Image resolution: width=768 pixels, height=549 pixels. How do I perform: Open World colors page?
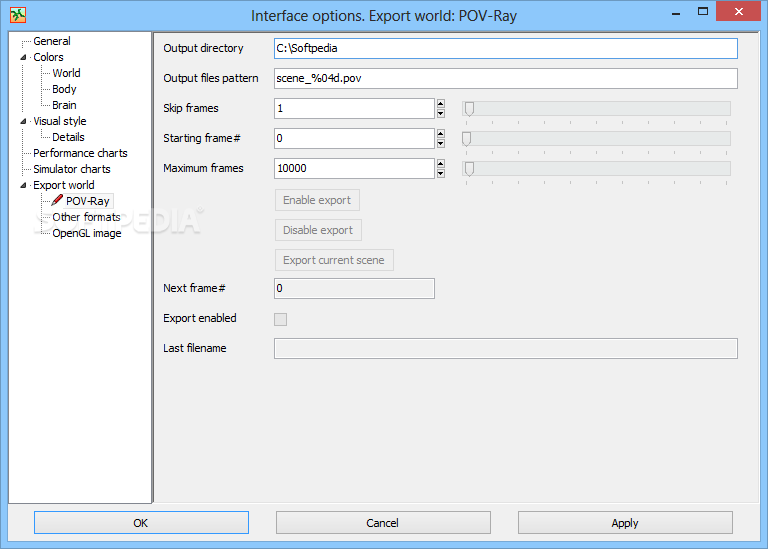[66, 73]
